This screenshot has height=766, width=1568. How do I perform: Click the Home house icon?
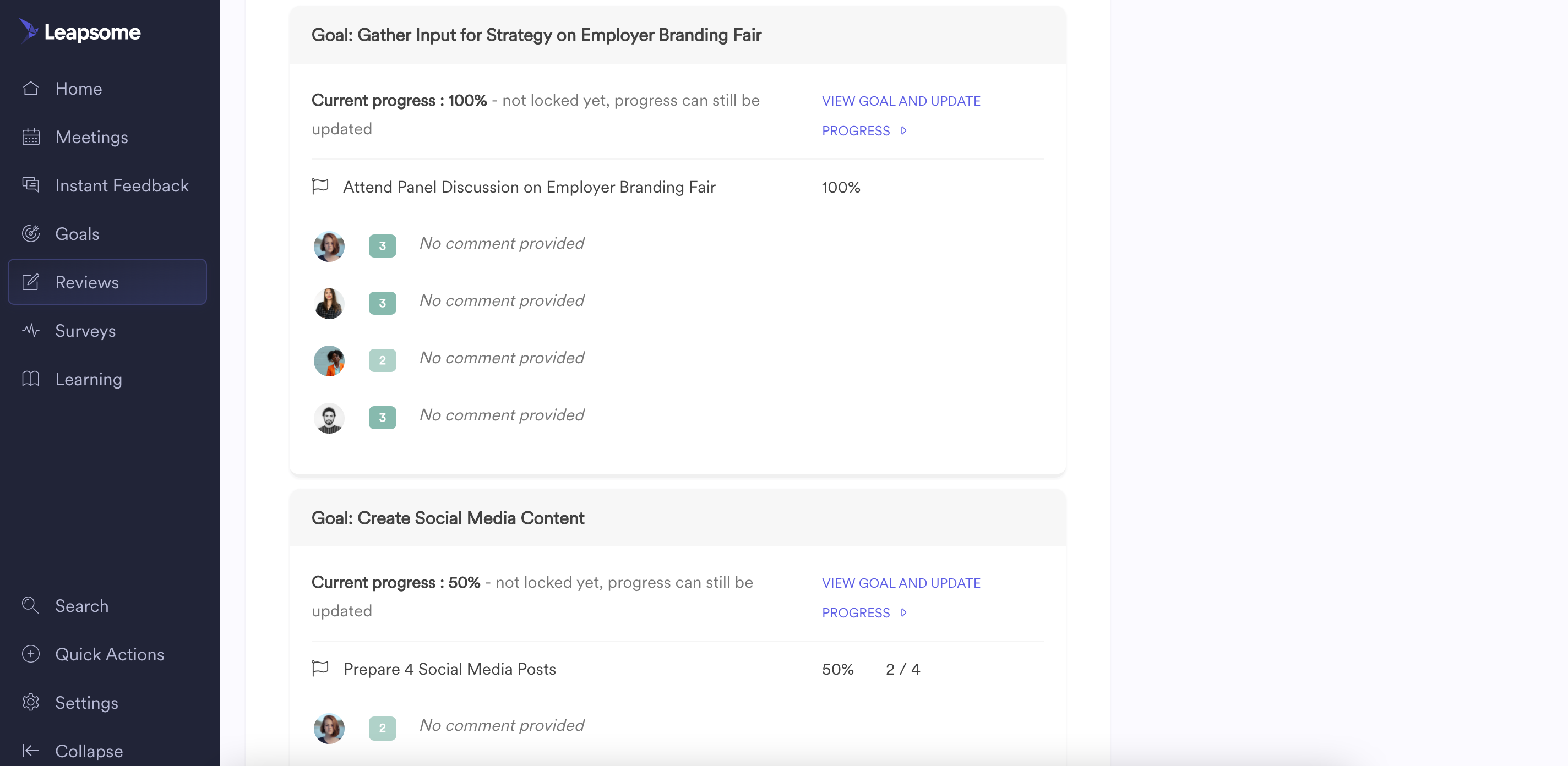(30, 89)
